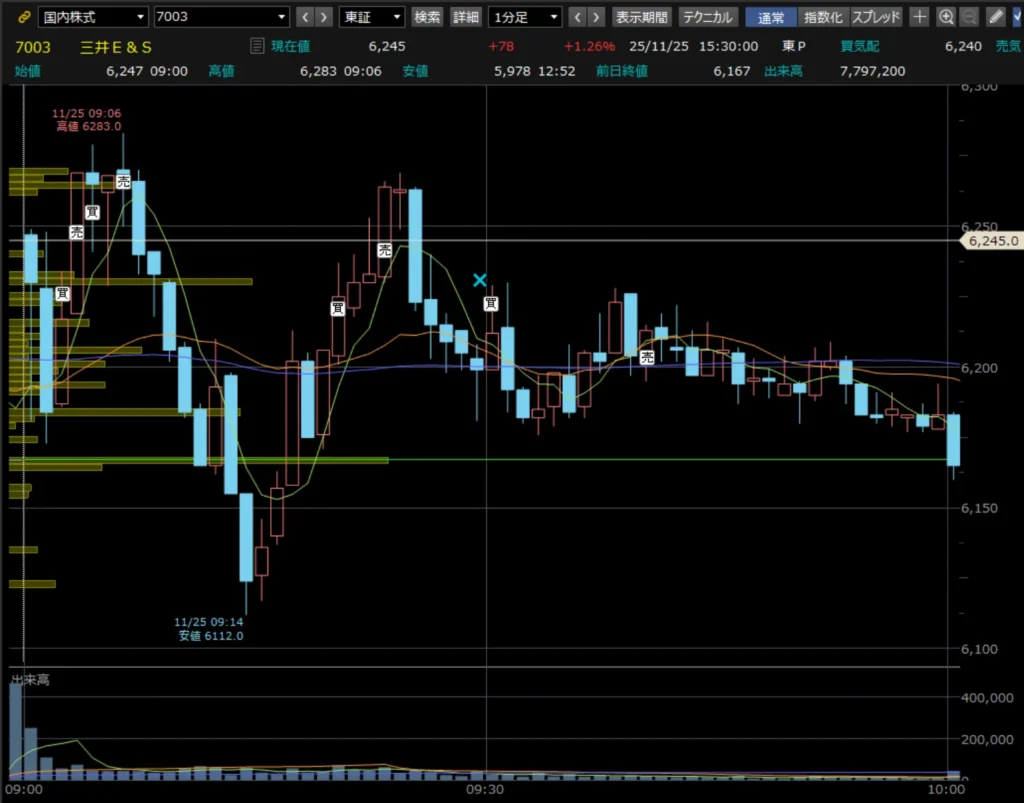The height and width of the screenshot is (803, 1024).
Task: Expand the 東証 exchange dropdown
Action: (372, 17)
